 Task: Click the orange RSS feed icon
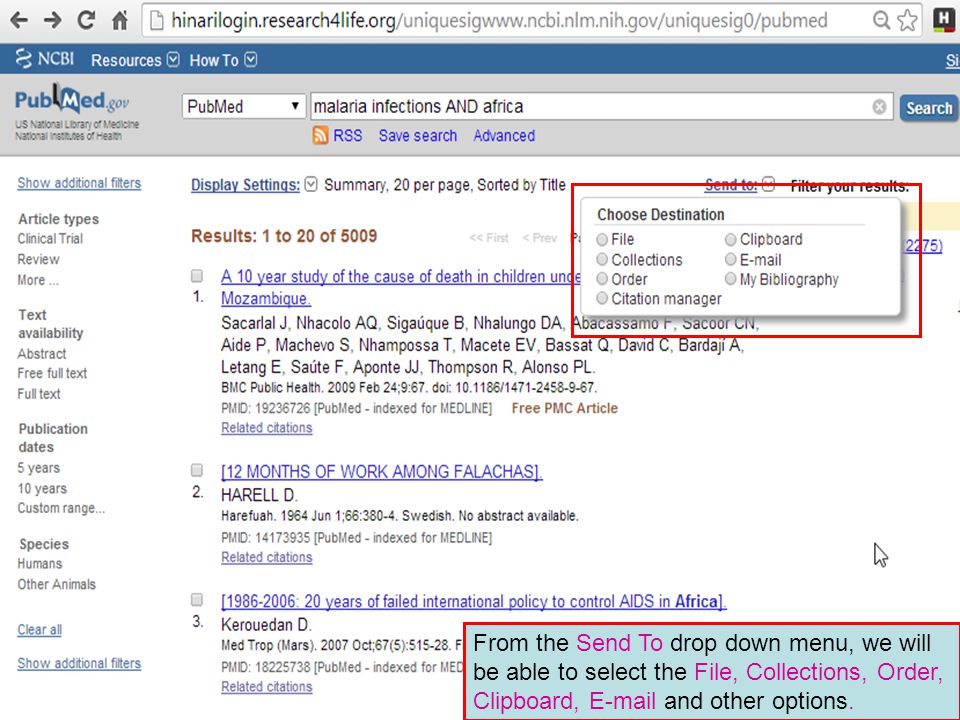click(320, 135)
